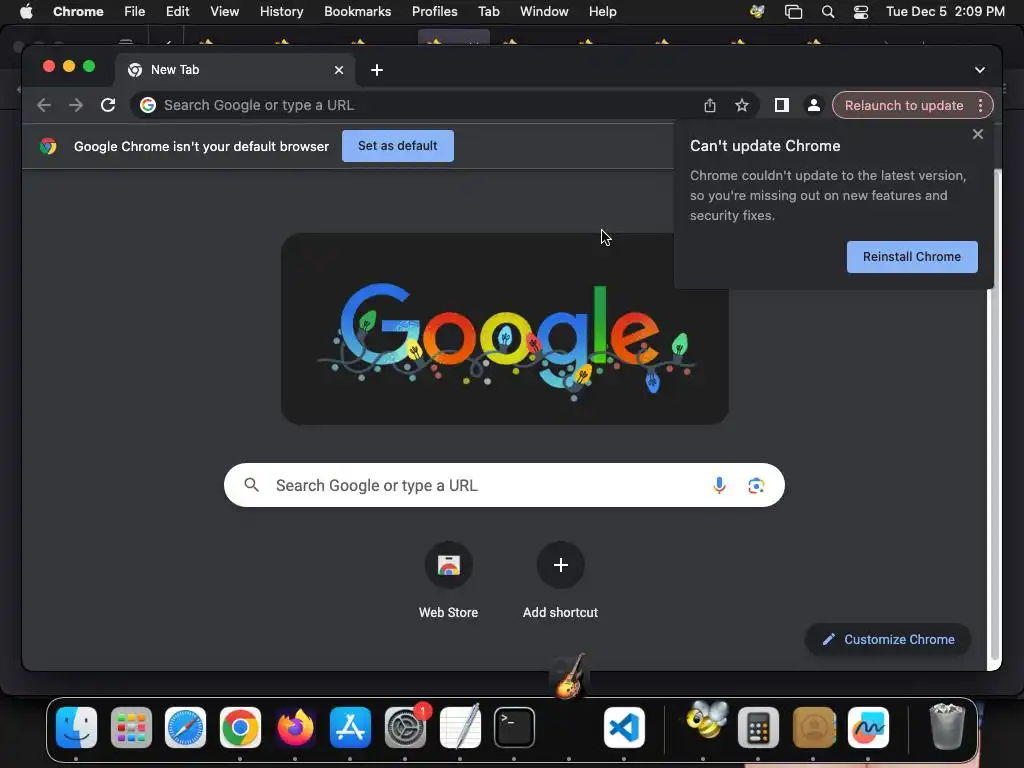The width and height of the screenshot is (1024, 768).
Task: Open the Edit menu
Action: 177,11
